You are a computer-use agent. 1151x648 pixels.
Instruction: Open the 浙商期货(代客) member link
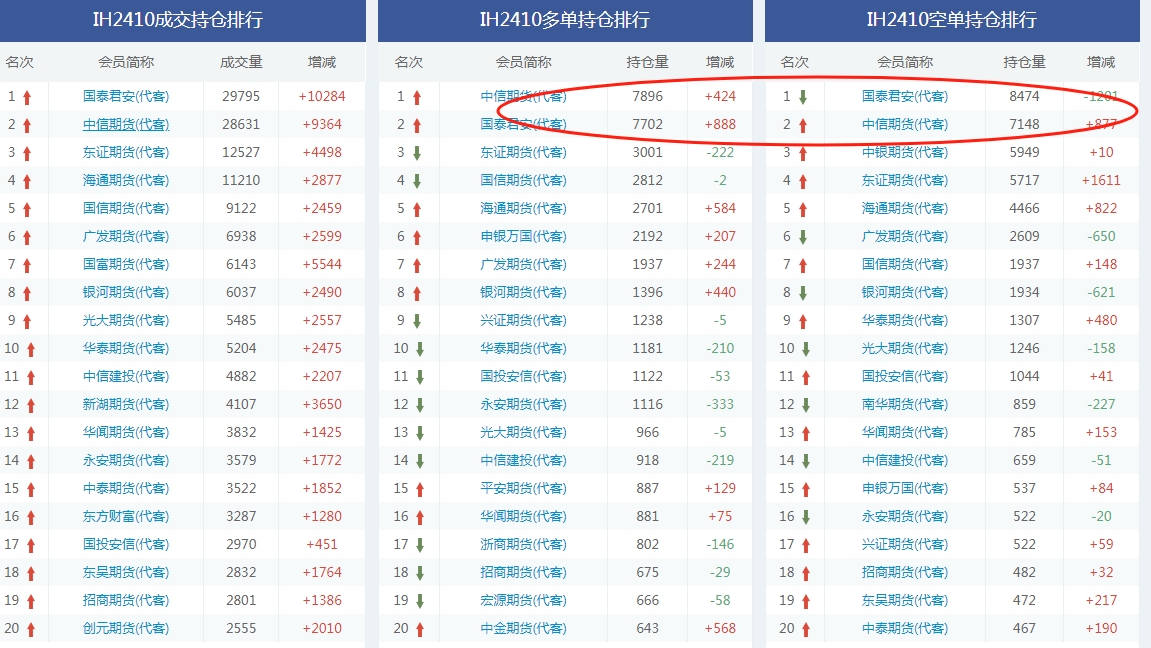click(523, 544)
